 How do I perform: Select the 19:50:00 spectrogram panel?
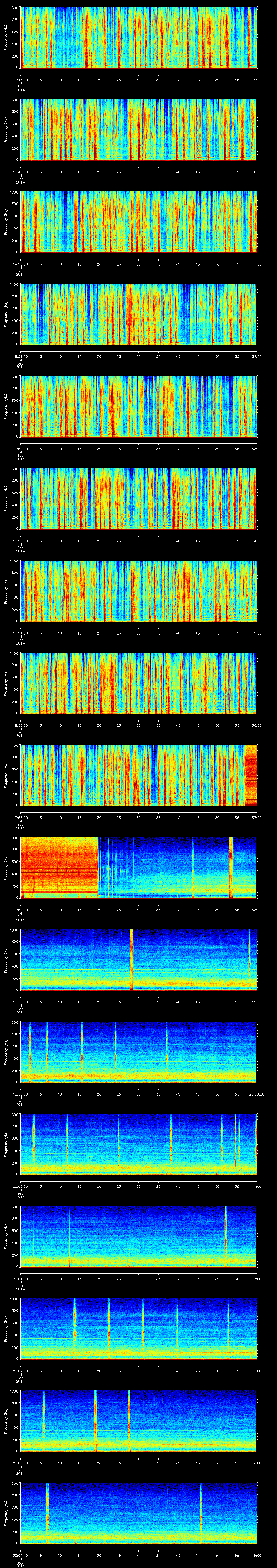(139, 222)
